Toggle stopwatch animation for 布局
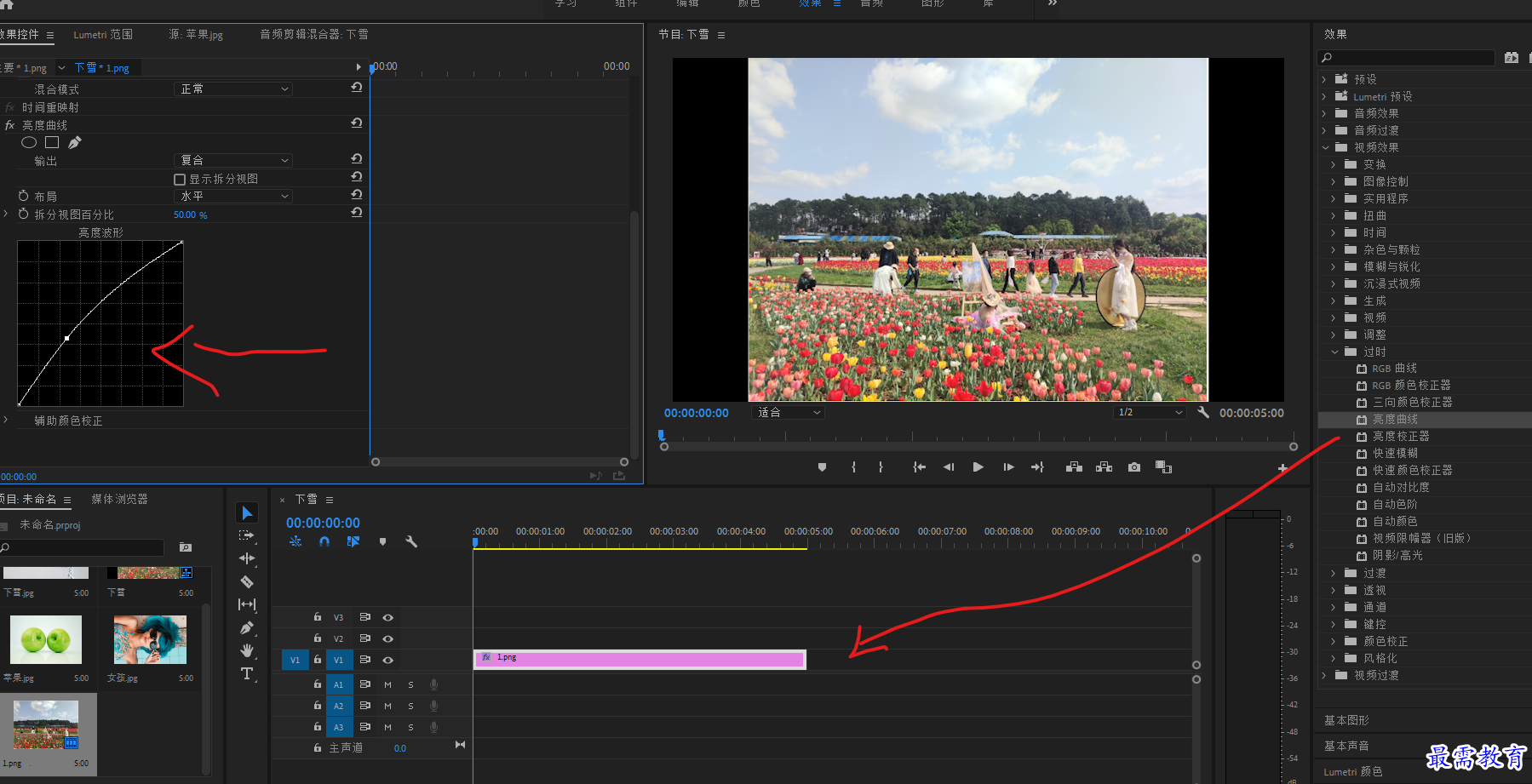1532x784 pixels. click(23, 196)
